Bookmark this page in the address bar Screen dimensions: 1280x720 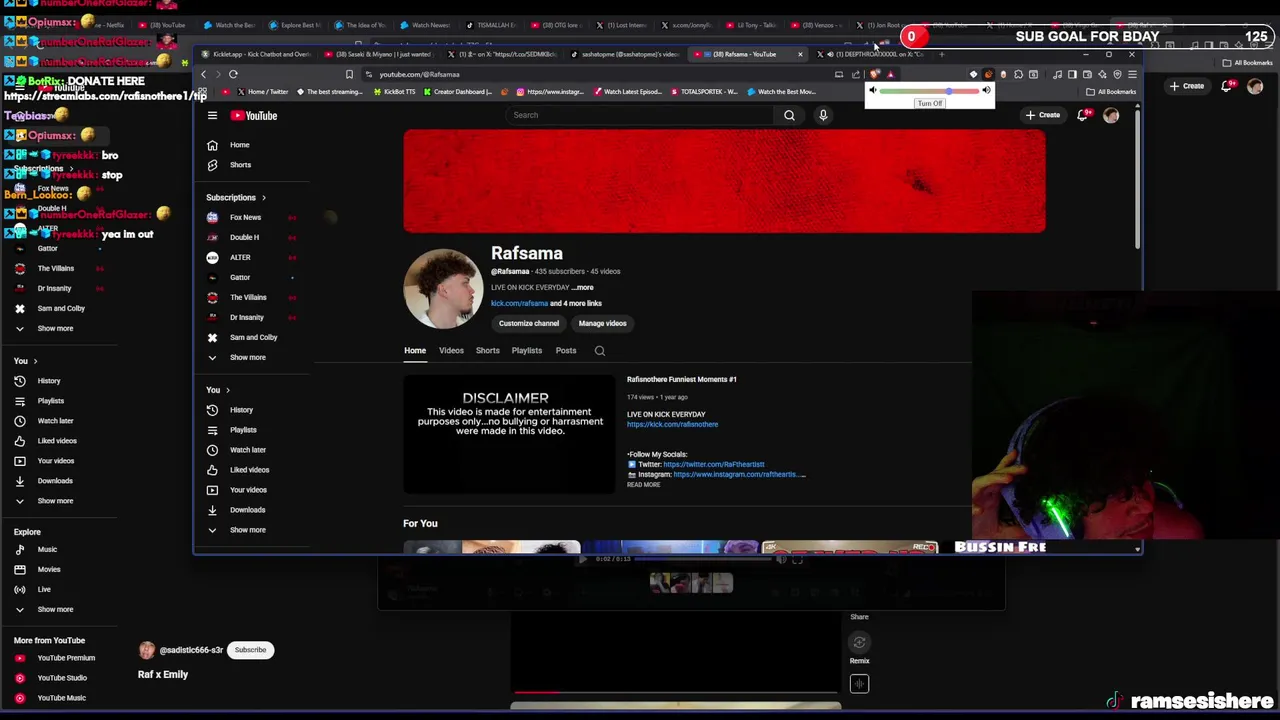coord(349,74)
